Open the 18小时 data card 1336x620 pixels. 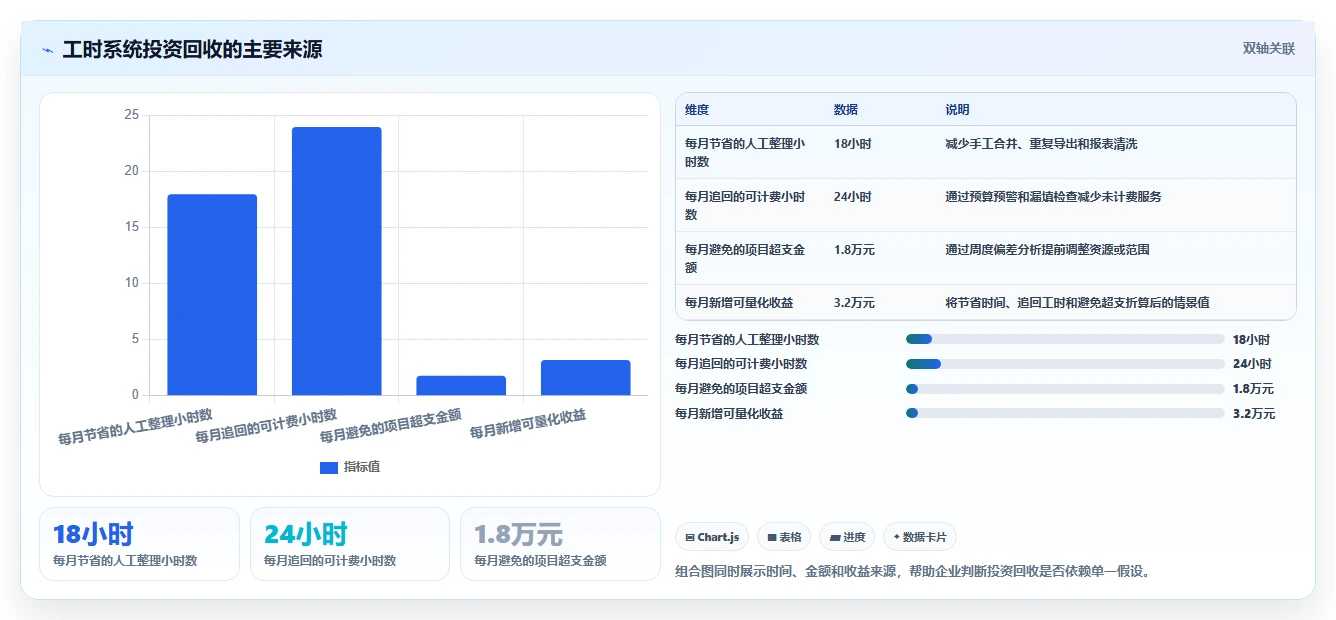[139, 544]
